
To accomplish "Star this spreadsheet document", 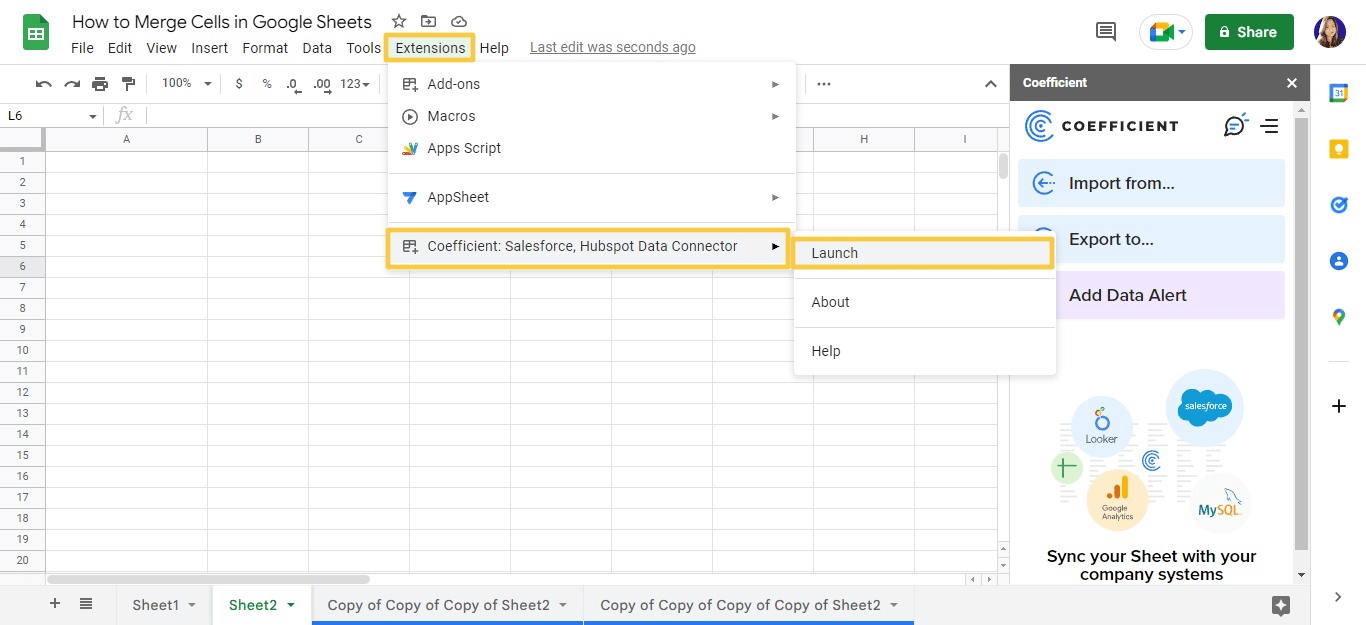I will pyautogui.click(x=399, y=21).
